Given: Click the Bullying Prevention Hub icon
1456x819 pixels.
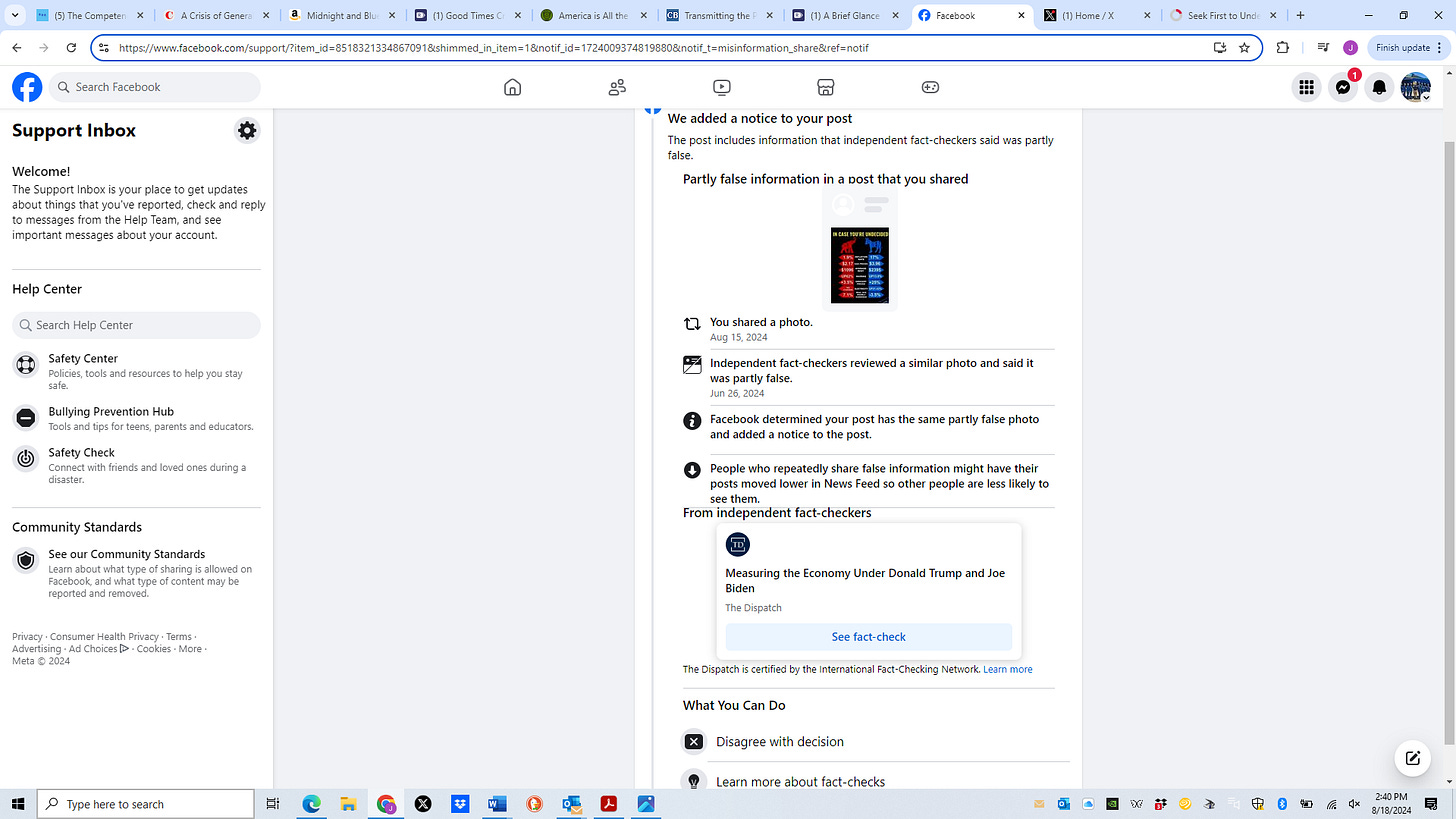Looking at the screenshot, I should (26, 417).
